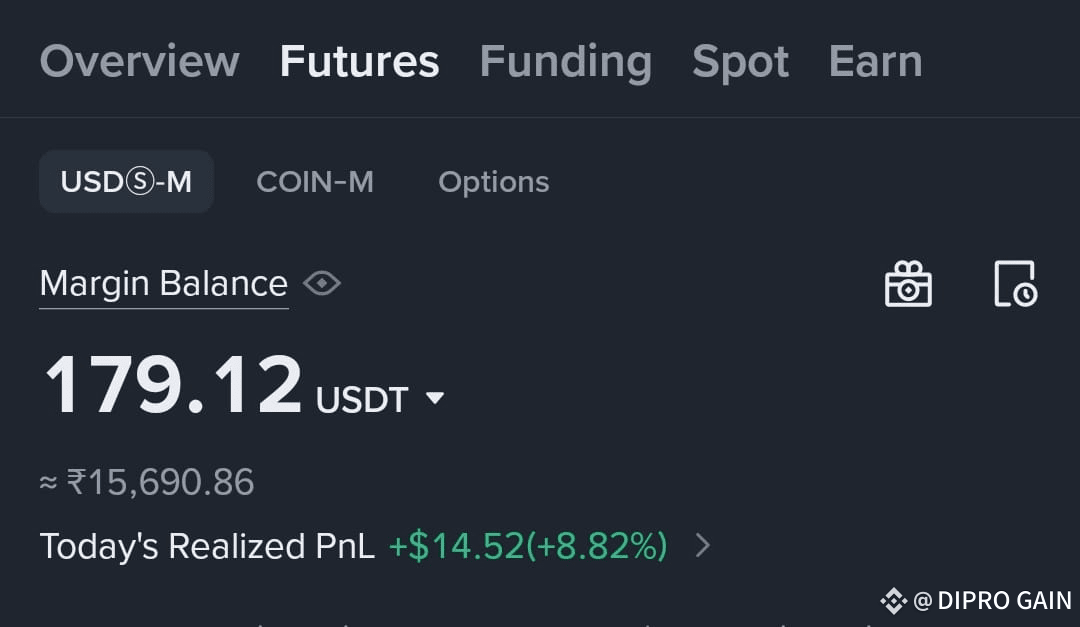Click the green +$14.52(+8.82%) PnL value
The width and height of the screenshot is (1080, 627).
pyautogui.click(x=528, y=546)
